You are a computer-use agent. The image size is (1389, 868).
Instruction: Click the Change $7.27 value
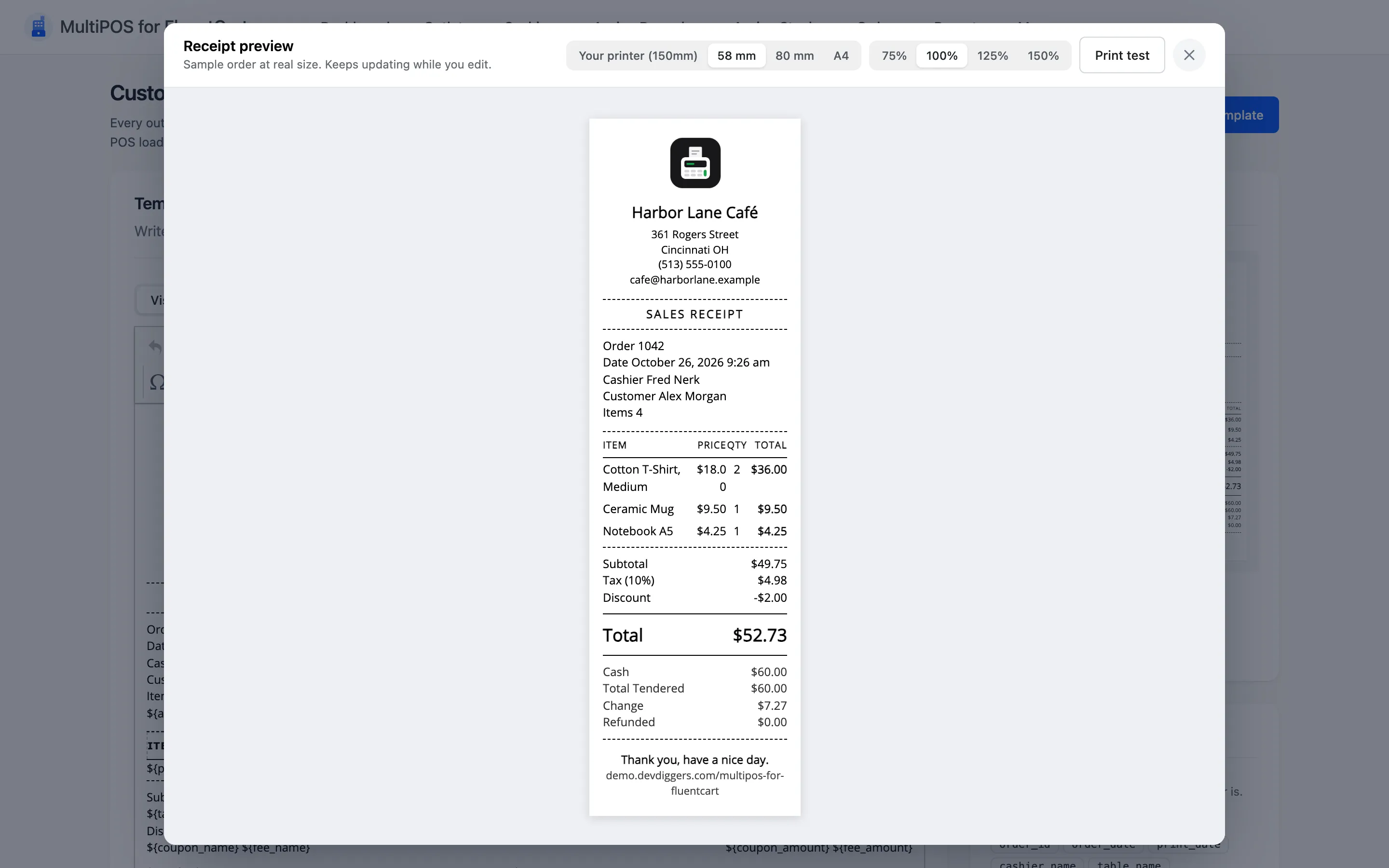(772, 705)
